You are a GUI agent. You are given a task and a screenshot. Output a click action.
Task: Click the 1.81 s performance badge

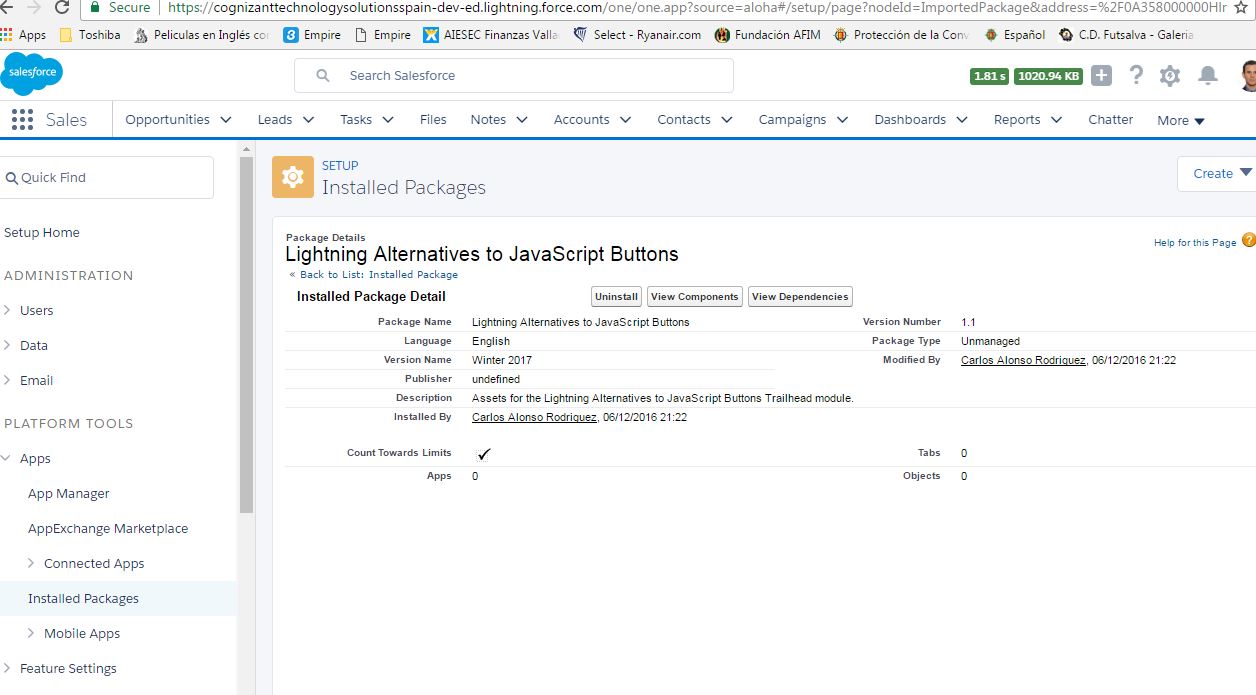[x=989, y=76]
